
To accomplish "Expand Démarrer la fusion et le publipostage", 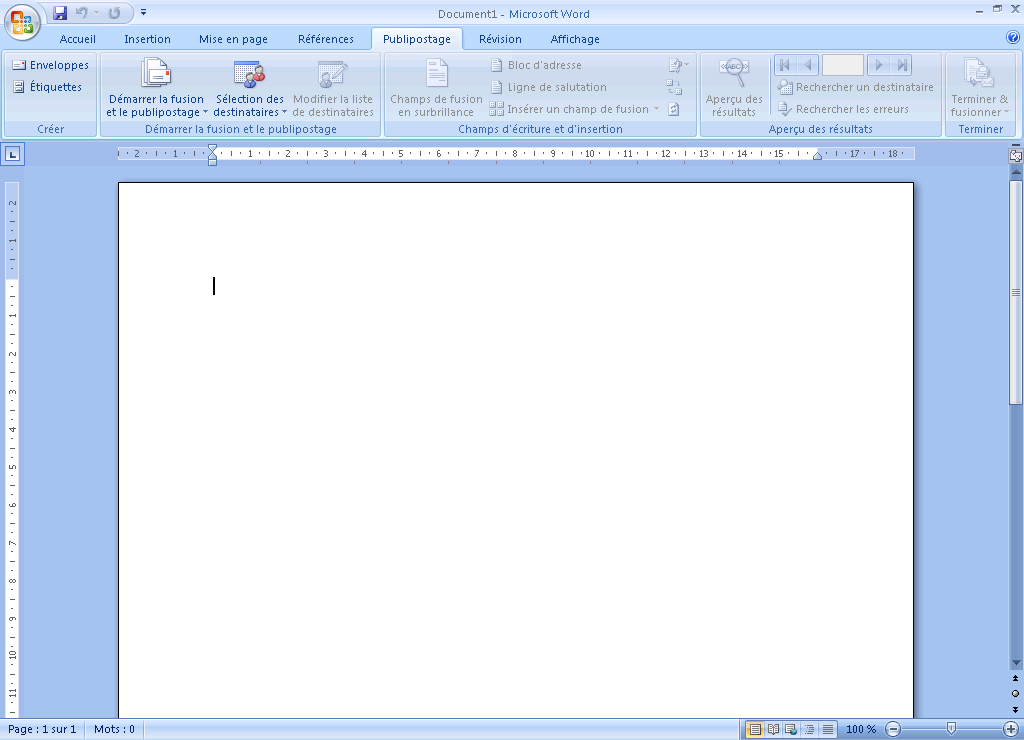I will 156,105.
